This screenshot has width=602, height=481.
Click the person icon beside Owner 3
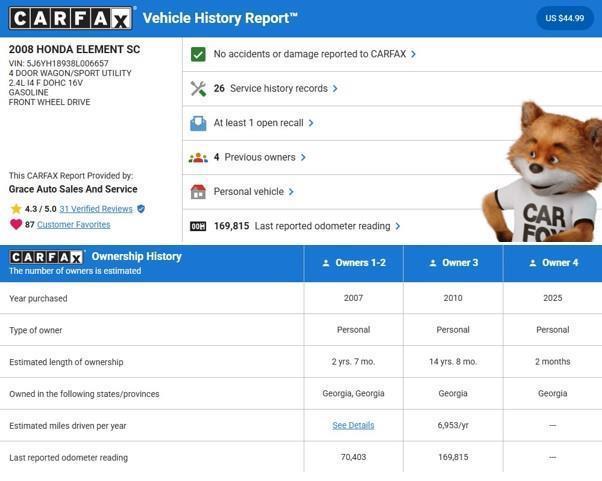(x=433, y=263)
